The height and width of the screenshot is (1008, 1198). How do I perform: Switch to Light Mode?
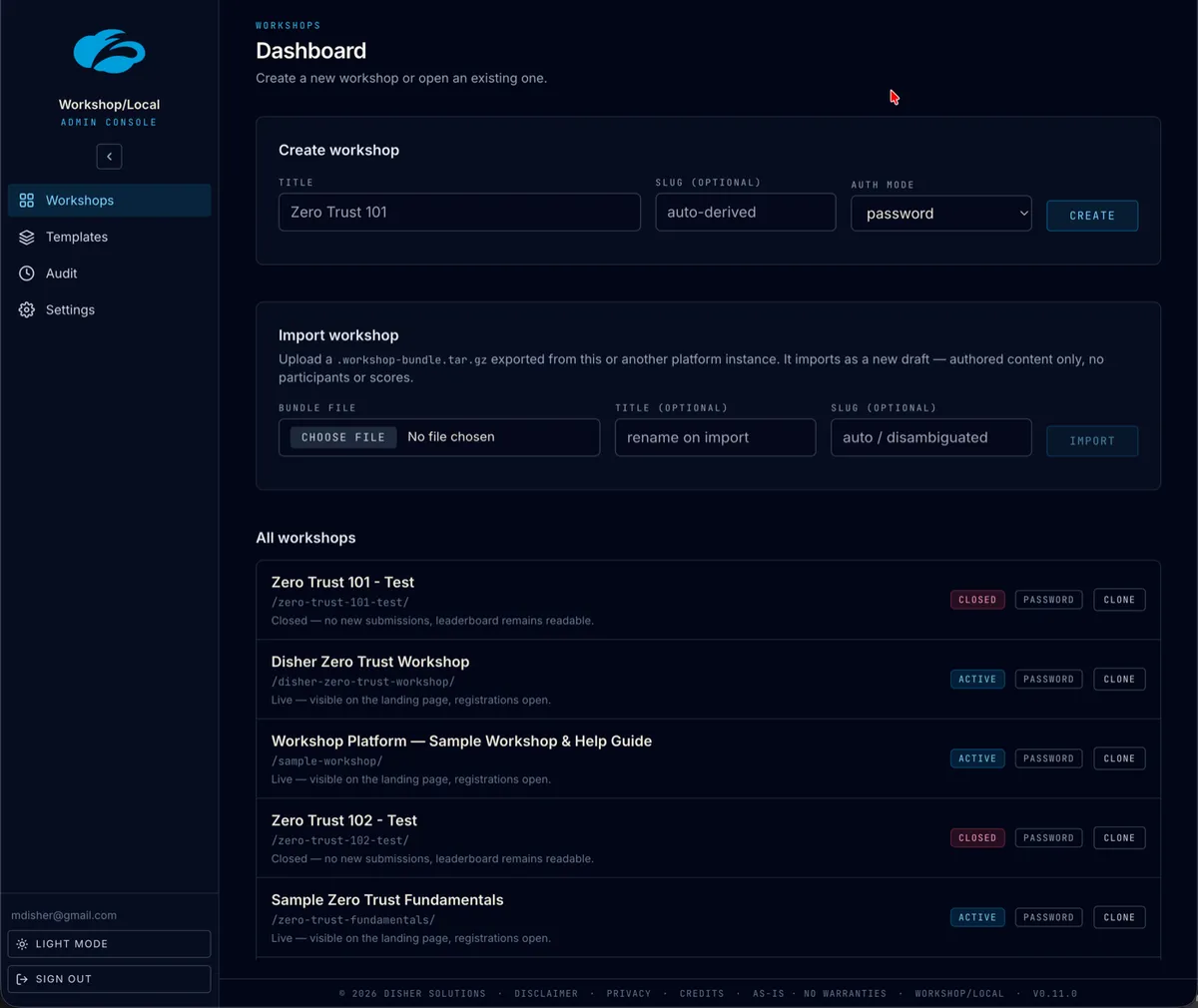tap(110, 944)
